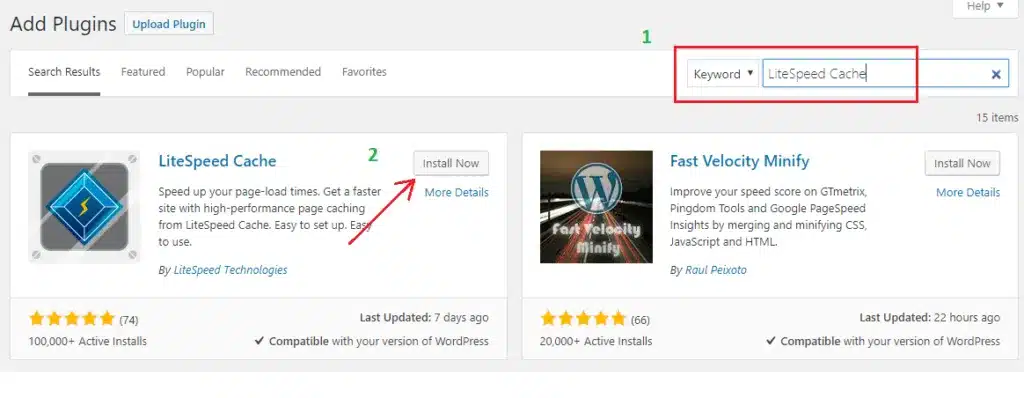Viewport: 1024px width, 398px height.
Task: Visit the Raul Peixoto author link
Action: tap(716, 270)
